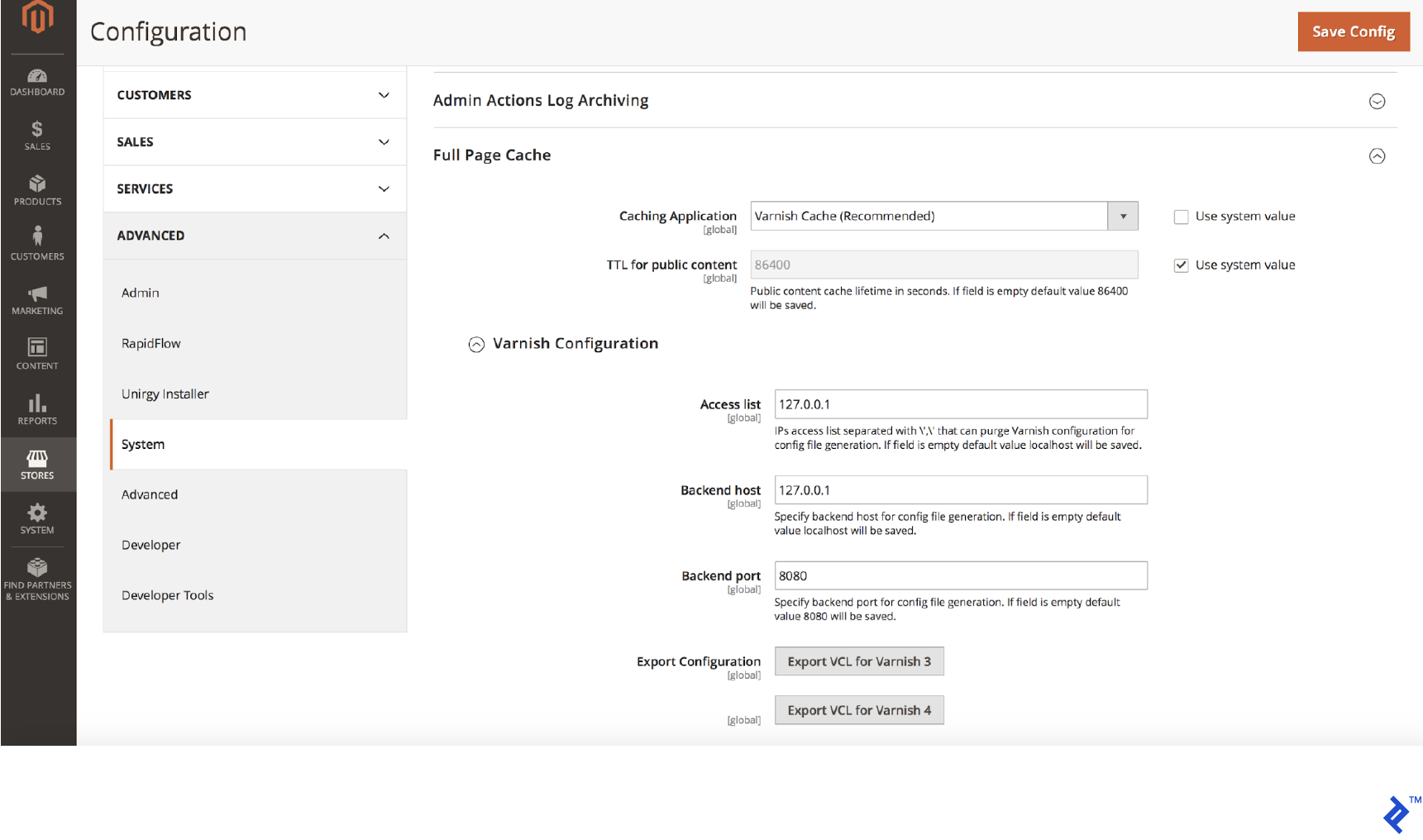Open the Developer Tools menu item
This screenshot has width=1423, height=840.
[x=167, y=594]
